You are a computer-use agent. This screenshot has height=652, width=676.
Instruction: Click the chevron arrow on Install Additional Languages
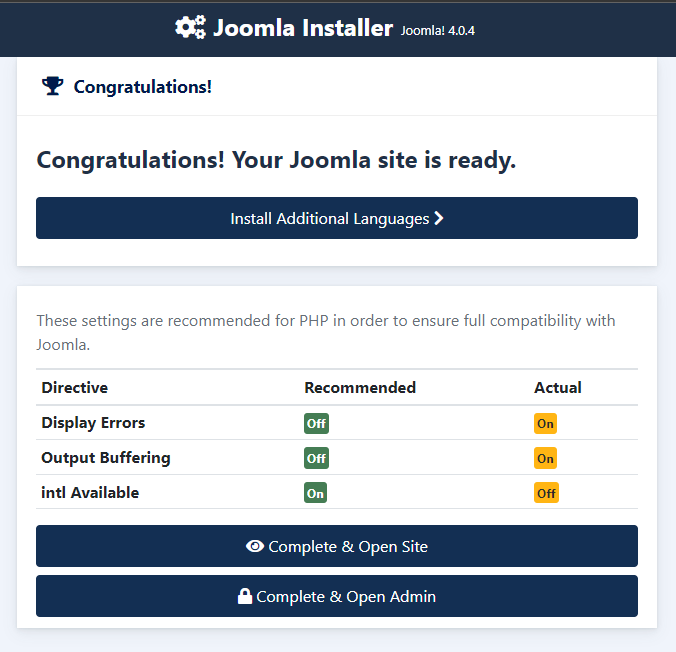pos(439,218)
